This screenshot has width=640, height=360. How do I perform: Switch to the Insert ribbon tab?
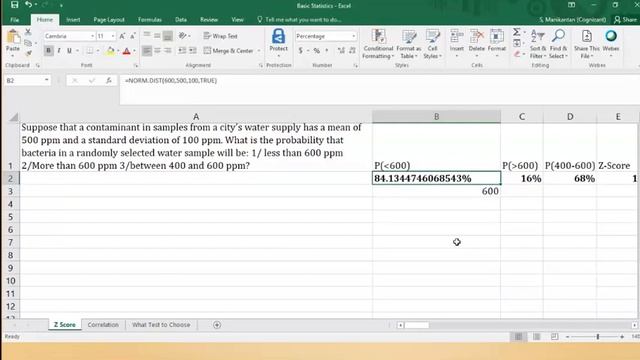coord(73,20)
